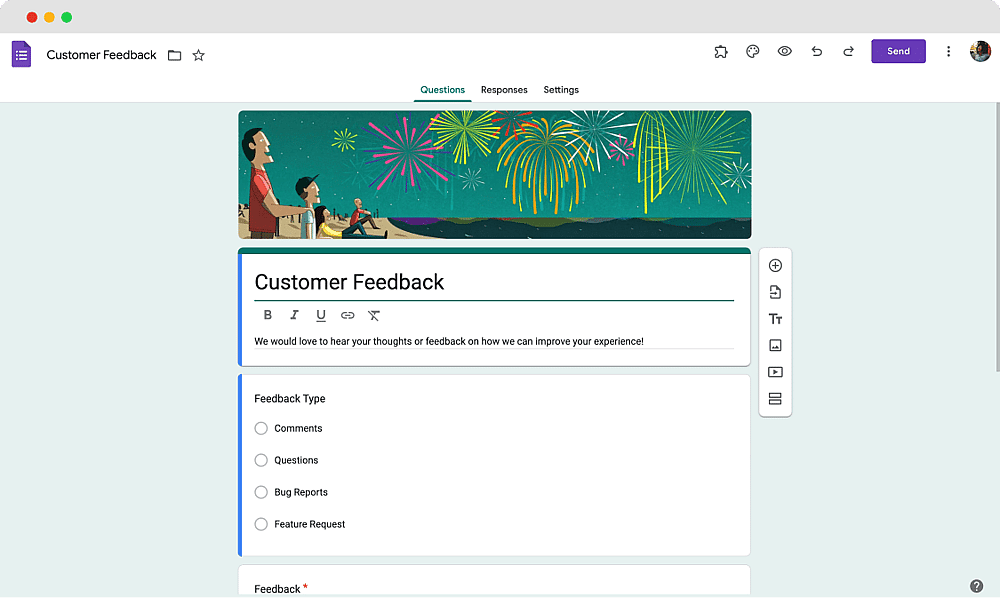This screenshot has width=1000, height=598.
Task: Click the red close window button
Action: coord(32,17)
